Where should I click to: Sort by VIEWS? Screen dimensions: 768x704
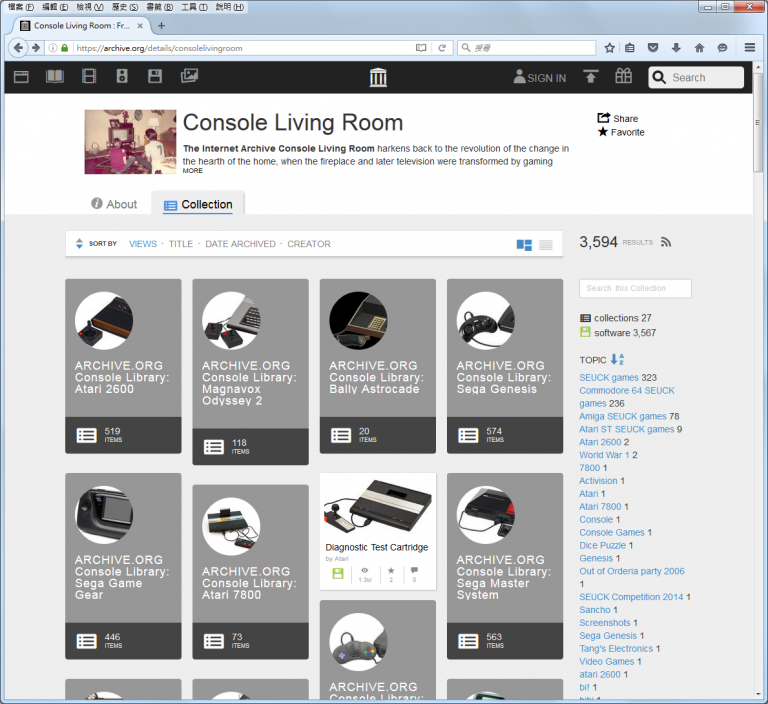143,243
